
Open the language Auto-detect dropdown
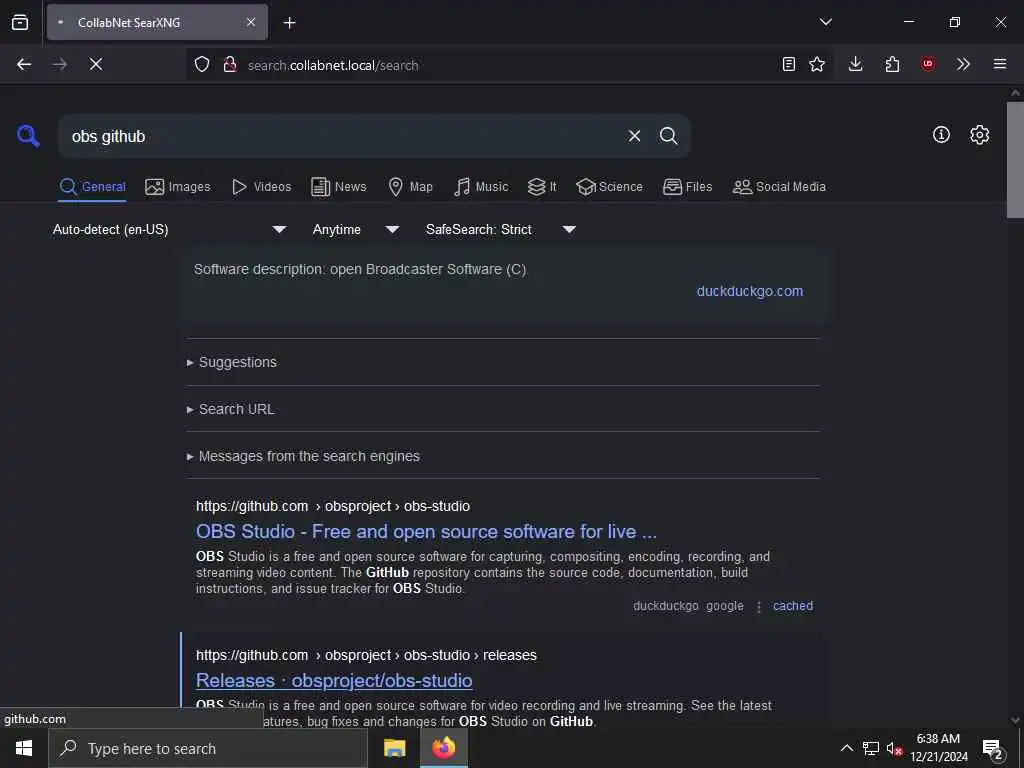coord(170,229)
